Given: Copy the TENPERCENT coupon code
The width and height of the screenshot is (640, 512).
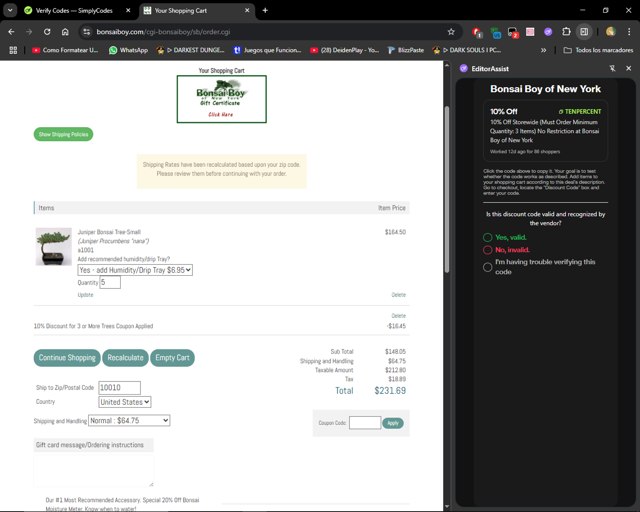Looking at the screenshot, I should [580, 111].
